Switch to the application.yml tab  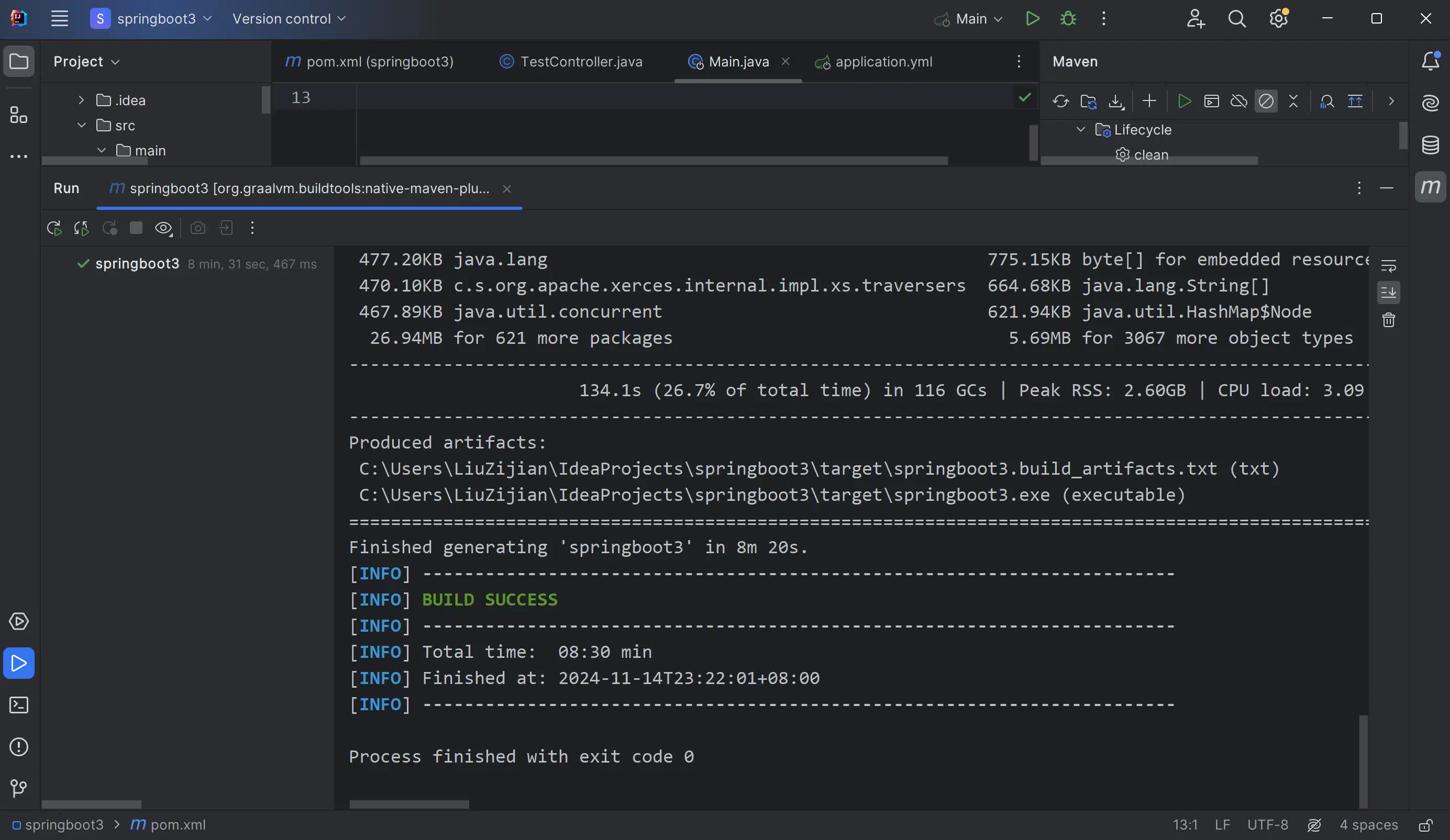point(873,62)
